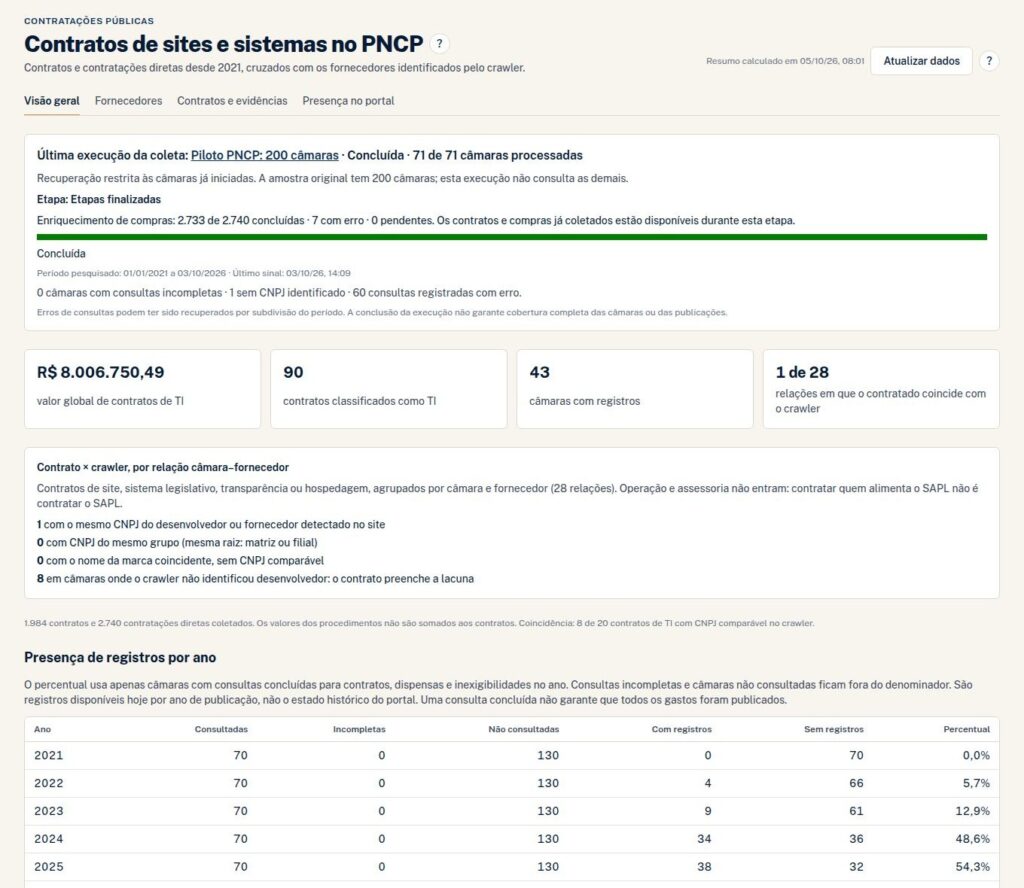Image resolution: width=1024 pixels, height=888 pixels.
Task: Click the Consultadas column header
Action: pyautogui.click(x=221, y=729)
